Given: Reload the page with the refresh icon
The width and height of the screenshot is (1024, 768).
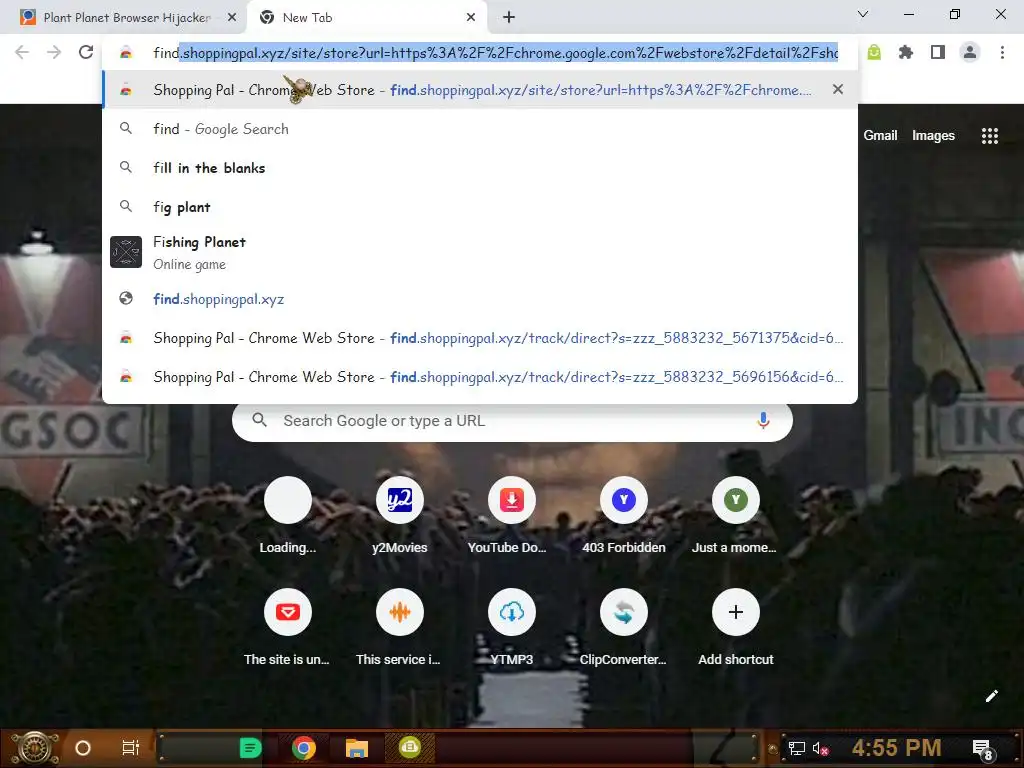Looking at the screenshot, I should 86,52.
